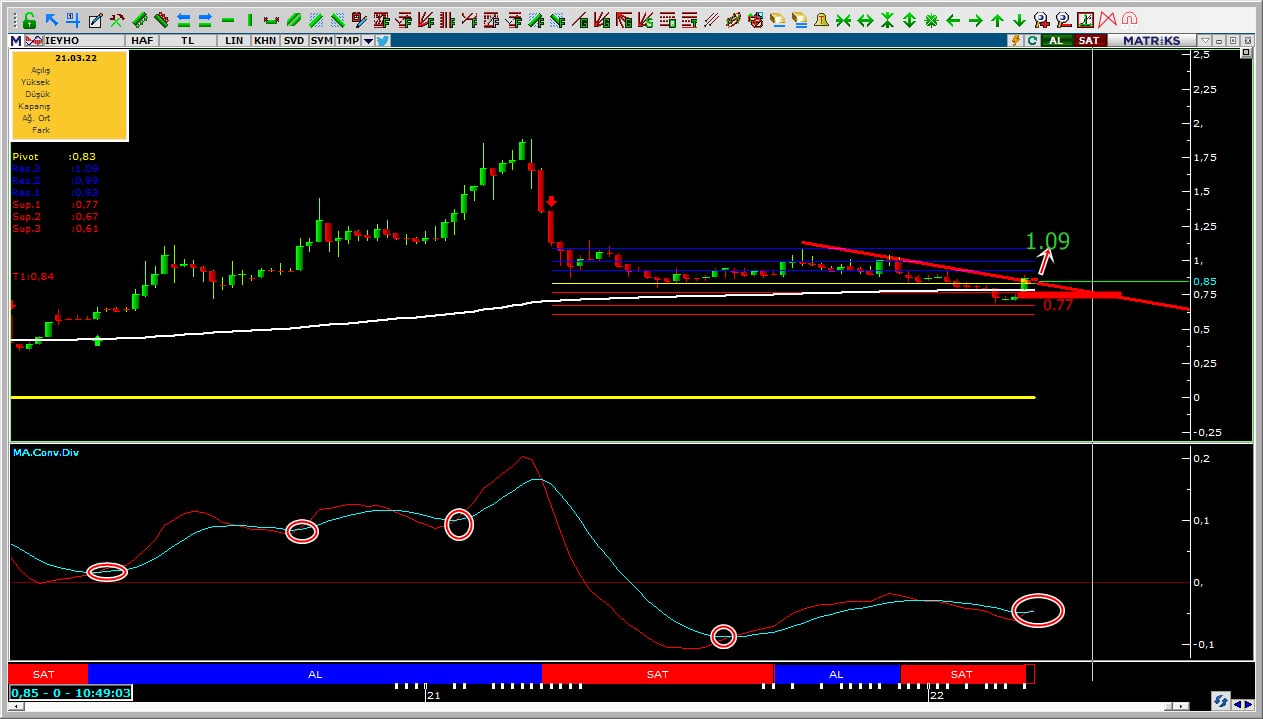
Task: Click the red magnet snap icon
Action: point(1130,20)
